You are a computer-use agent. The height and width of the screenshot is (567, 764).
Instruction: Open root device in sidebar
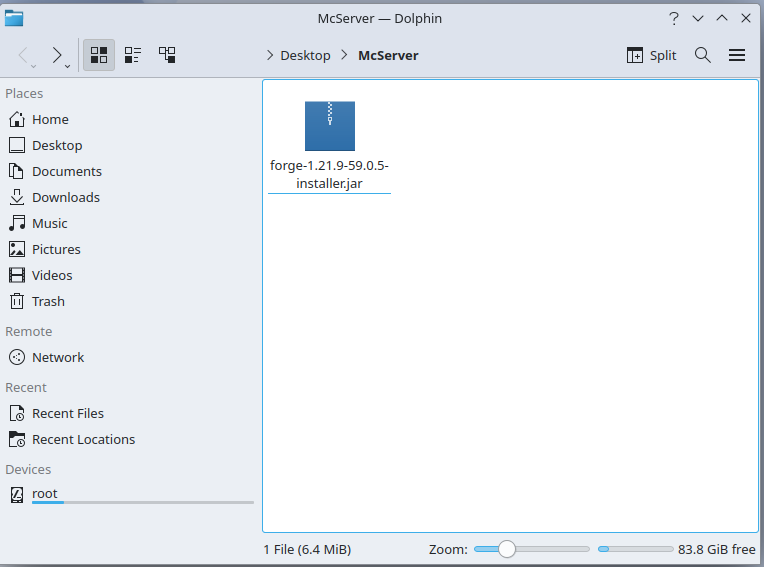(x=45, y=494)
